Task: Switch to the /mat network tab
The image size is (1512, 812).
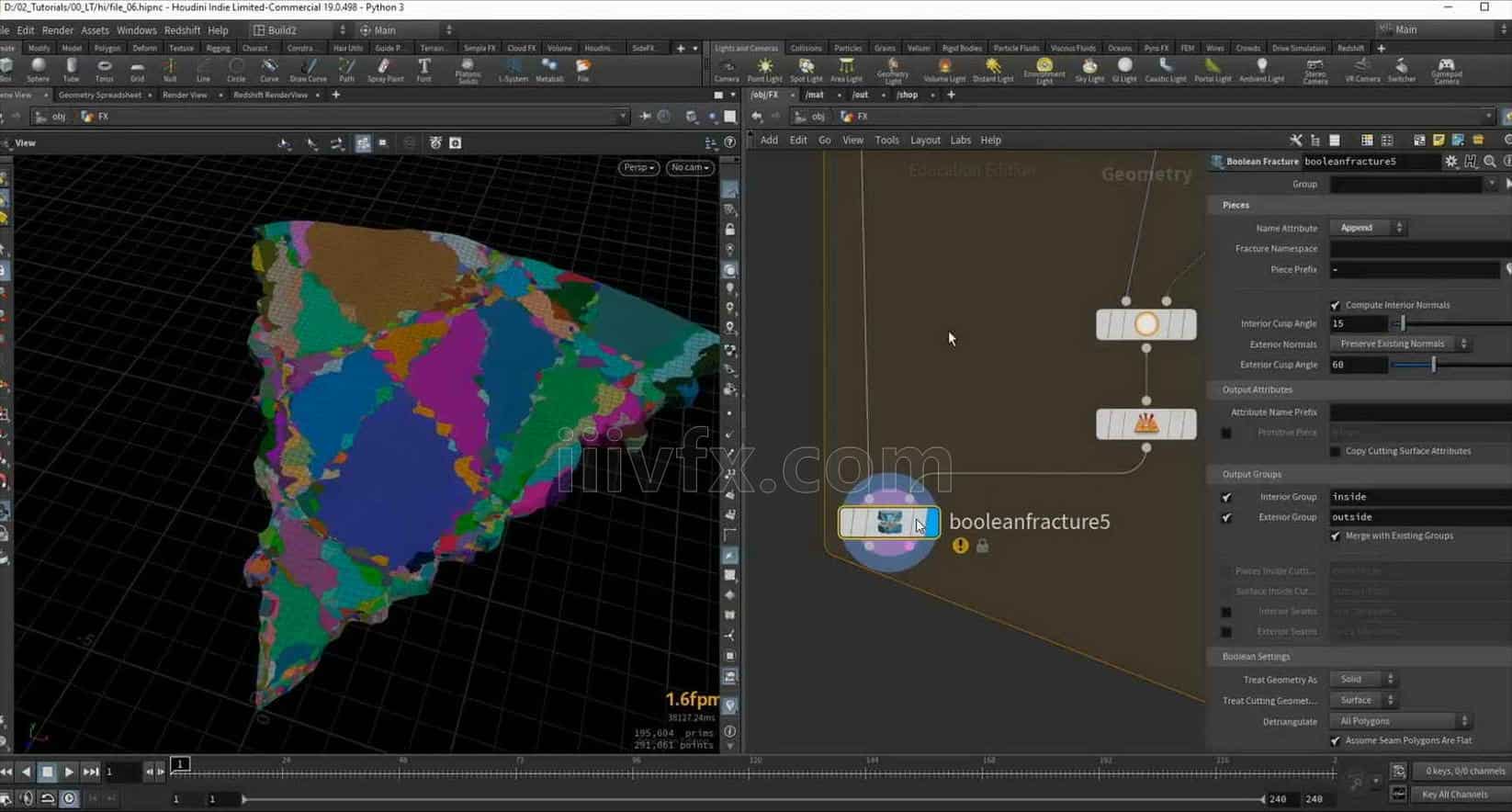Action: click(x=815, y=95)
